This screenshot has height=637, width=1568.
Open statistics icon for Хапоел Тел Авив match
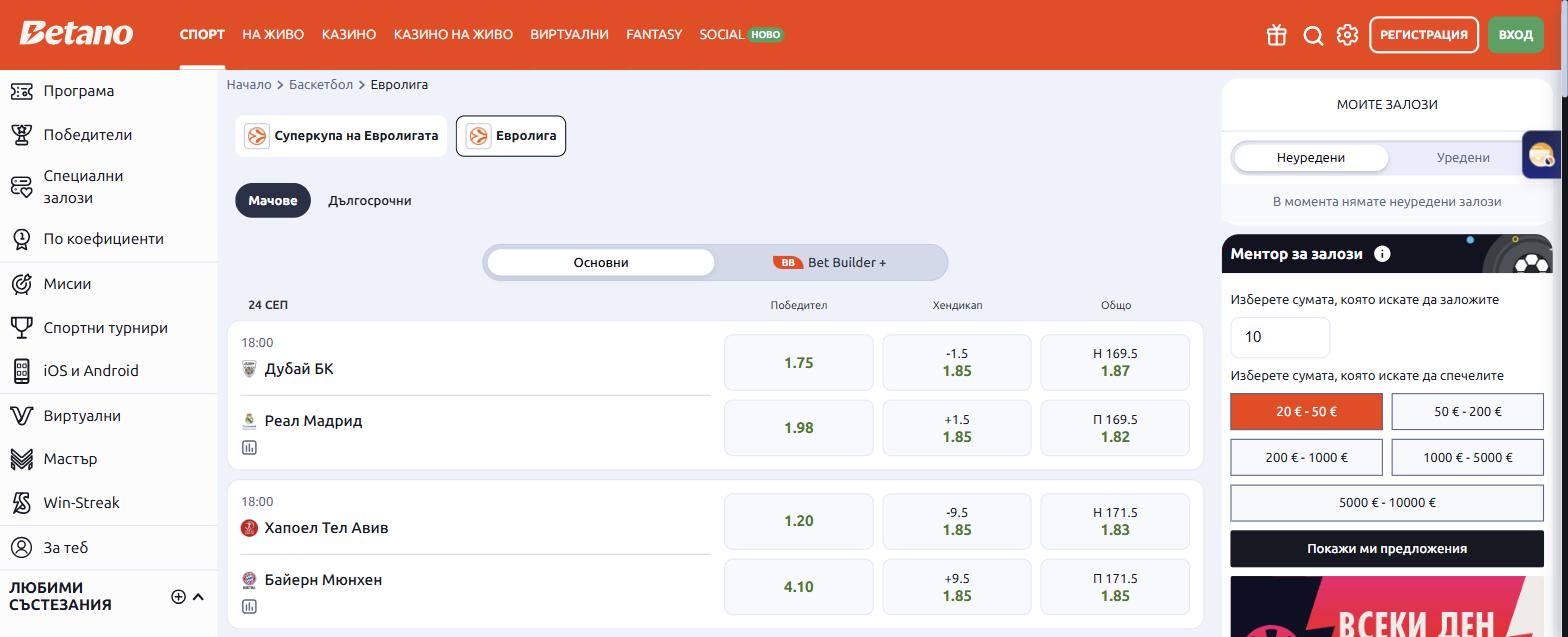249,606
